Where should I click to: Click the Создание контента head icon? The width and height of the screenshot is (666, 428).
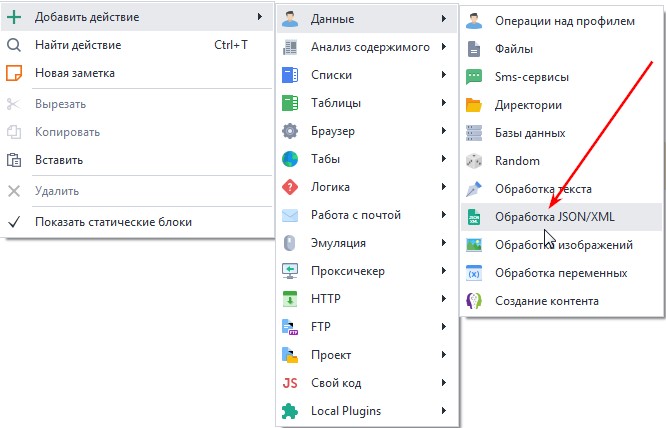474,301
